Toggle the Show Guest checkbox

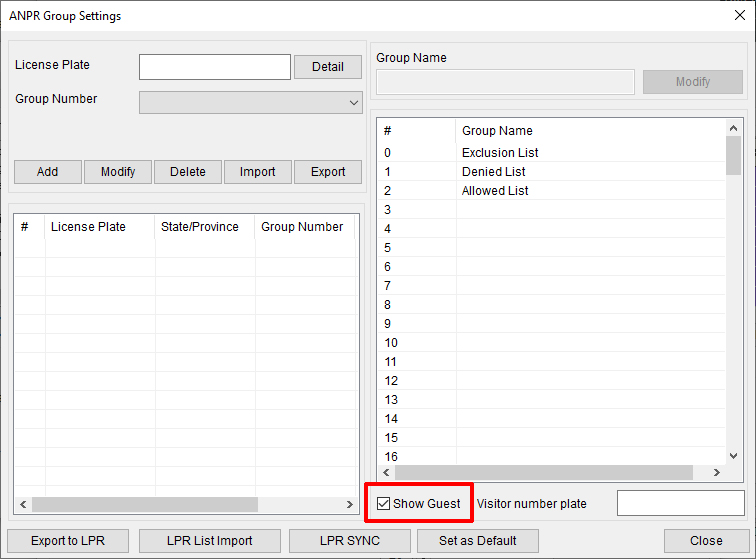point(384,504)
